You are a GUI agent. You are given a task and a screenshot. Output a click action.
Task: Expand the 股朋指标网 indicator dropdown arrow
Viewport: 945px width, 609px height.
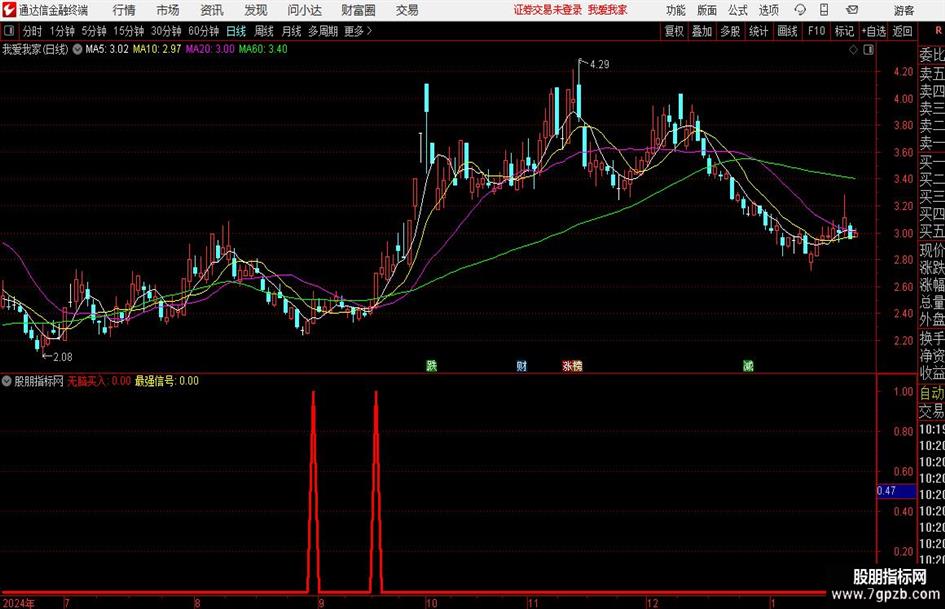pos(7,381)
